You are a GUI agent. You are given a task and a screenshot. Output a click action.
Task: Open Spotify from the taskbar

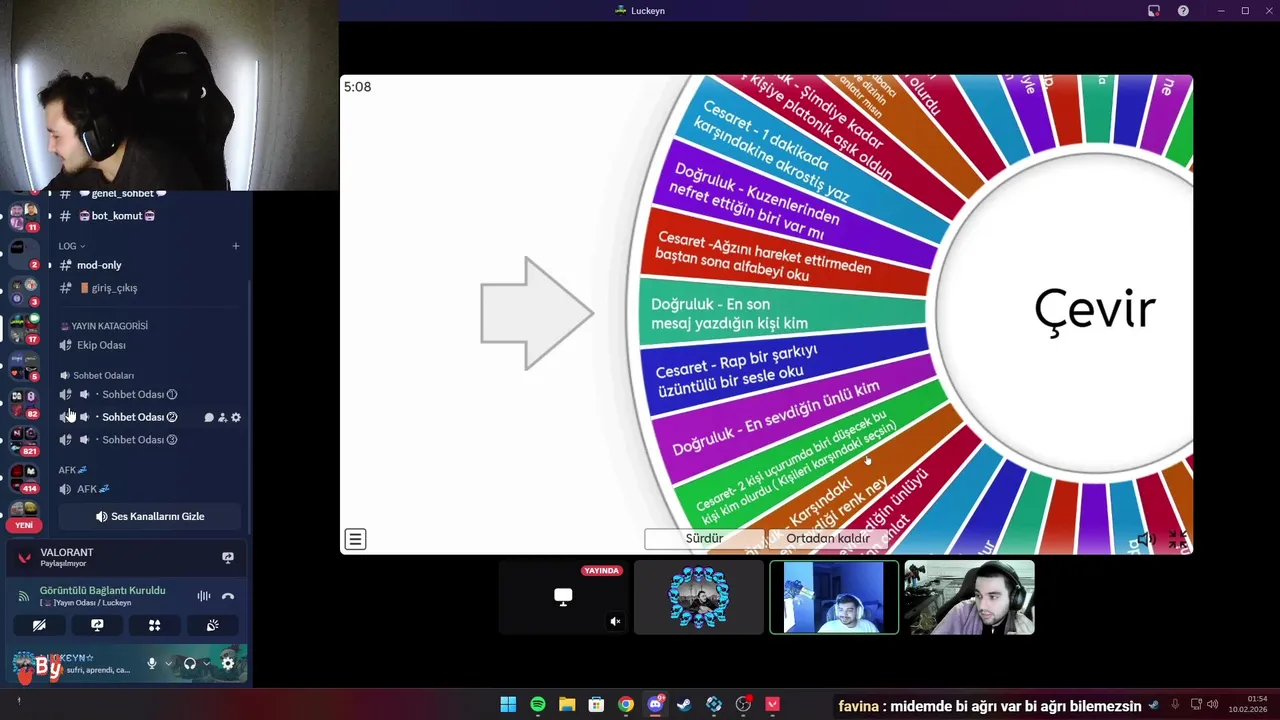tap(538, 705)
